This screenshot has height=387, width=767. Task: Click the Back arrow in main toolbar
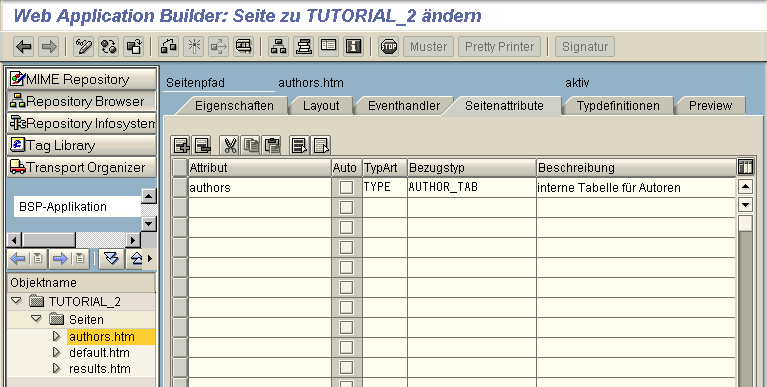(x=24, y=47)
